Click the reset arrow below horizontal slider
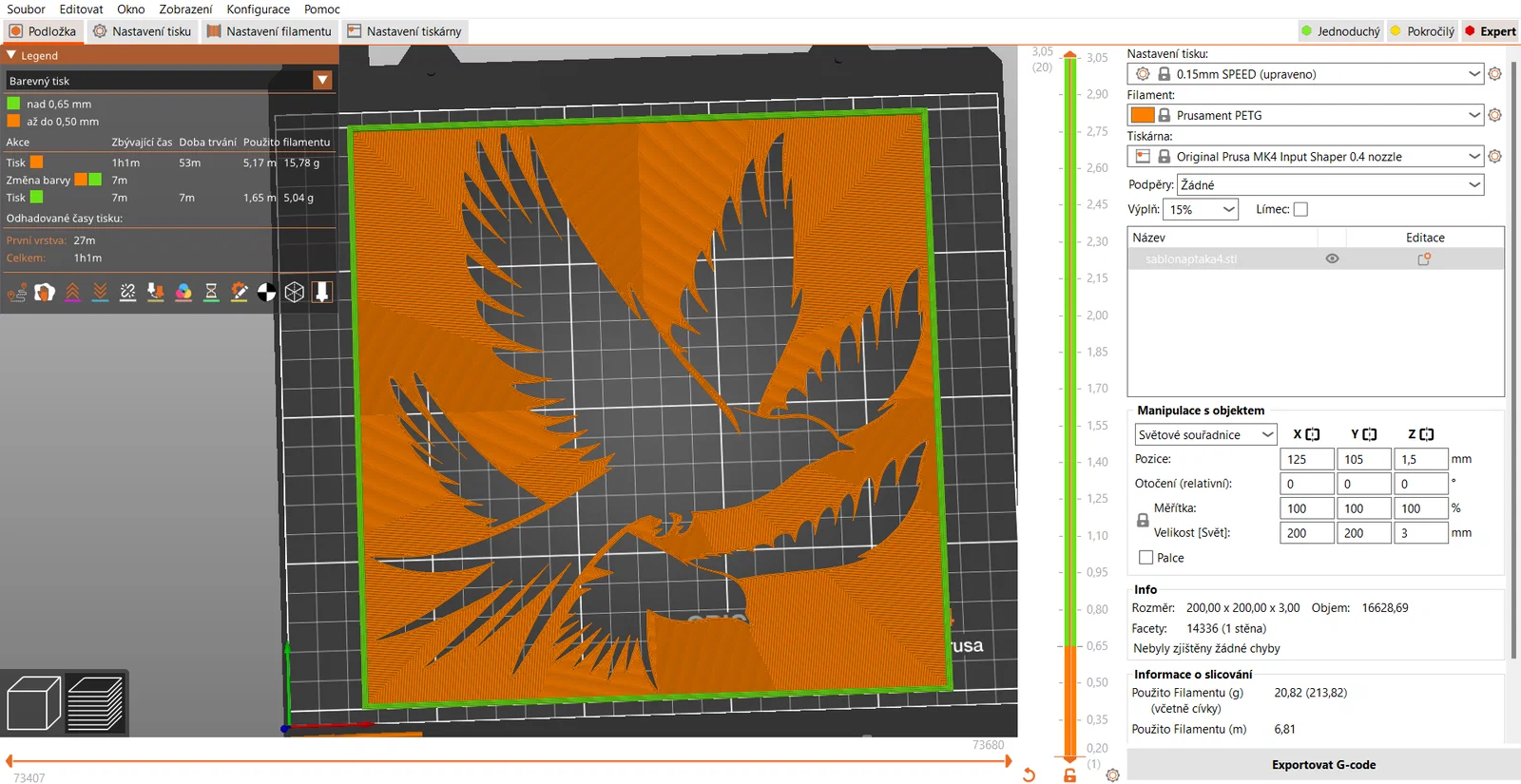Screen dimensions: 1521x784 click(x=1029, y=775)
